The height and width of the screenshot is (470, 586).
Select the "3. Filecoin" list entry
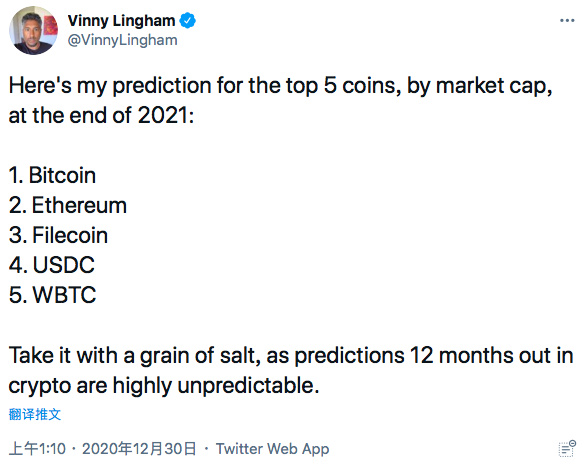point(58,235)
